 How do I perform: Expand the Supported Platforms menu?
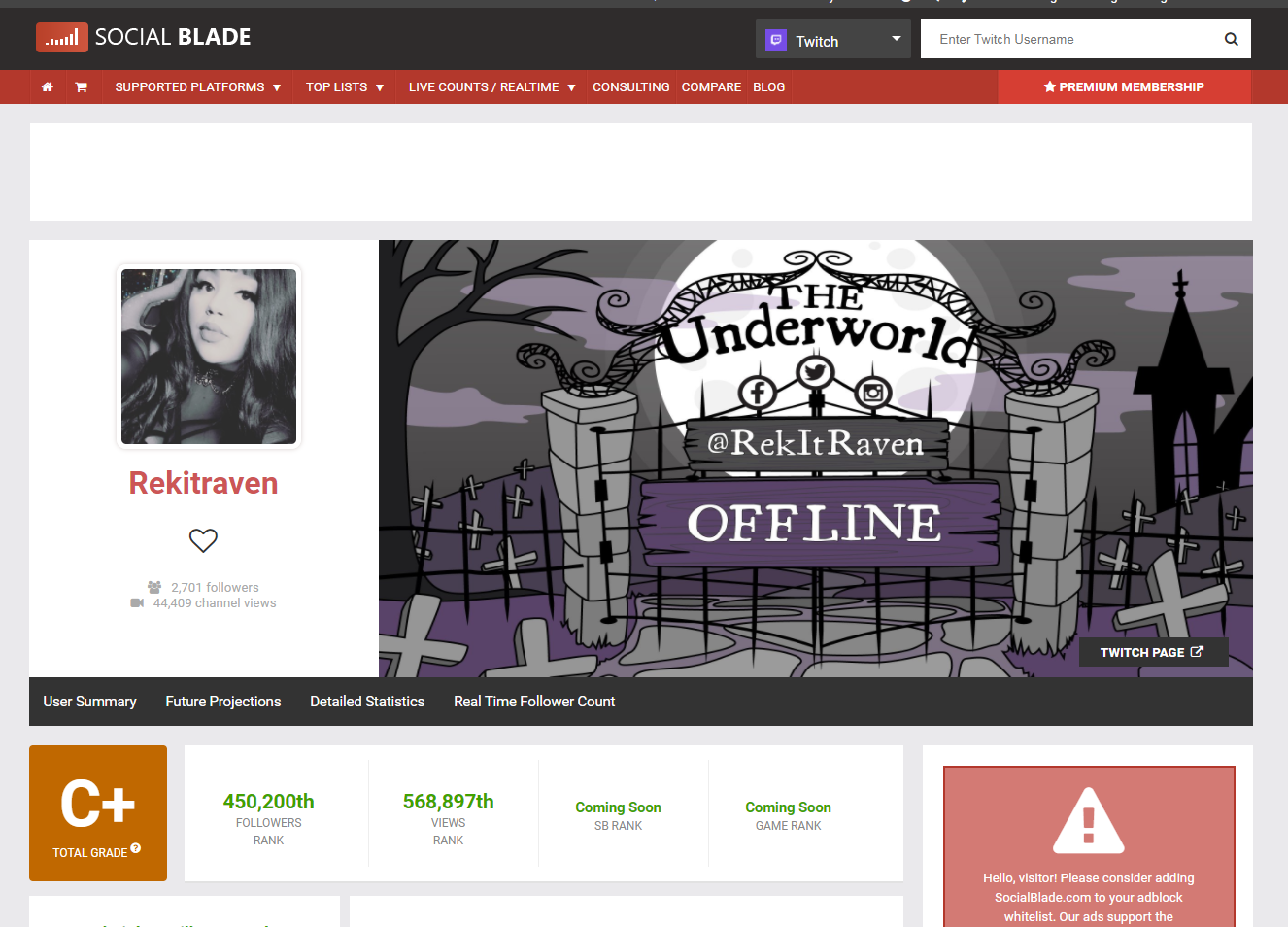[x=198, y=87]
